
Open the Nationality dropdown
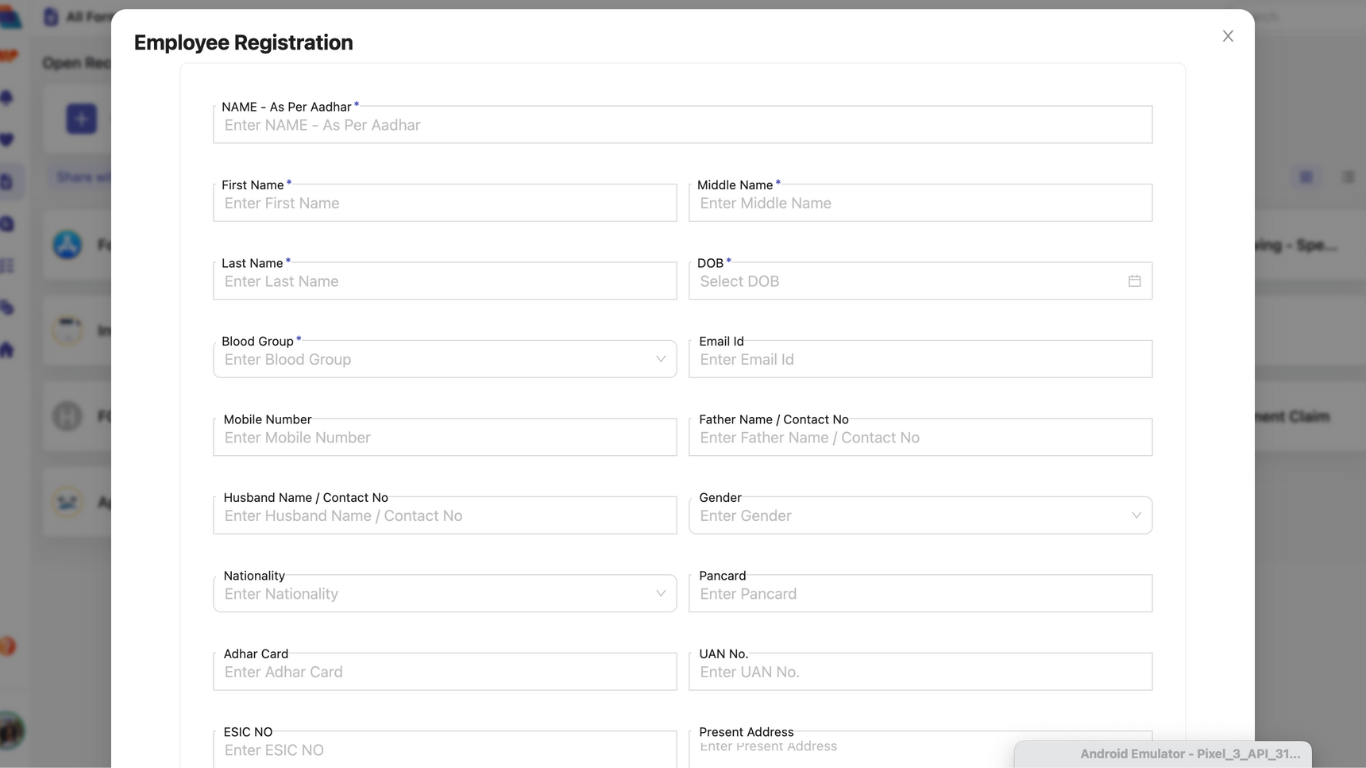click(x=660, y=594)
